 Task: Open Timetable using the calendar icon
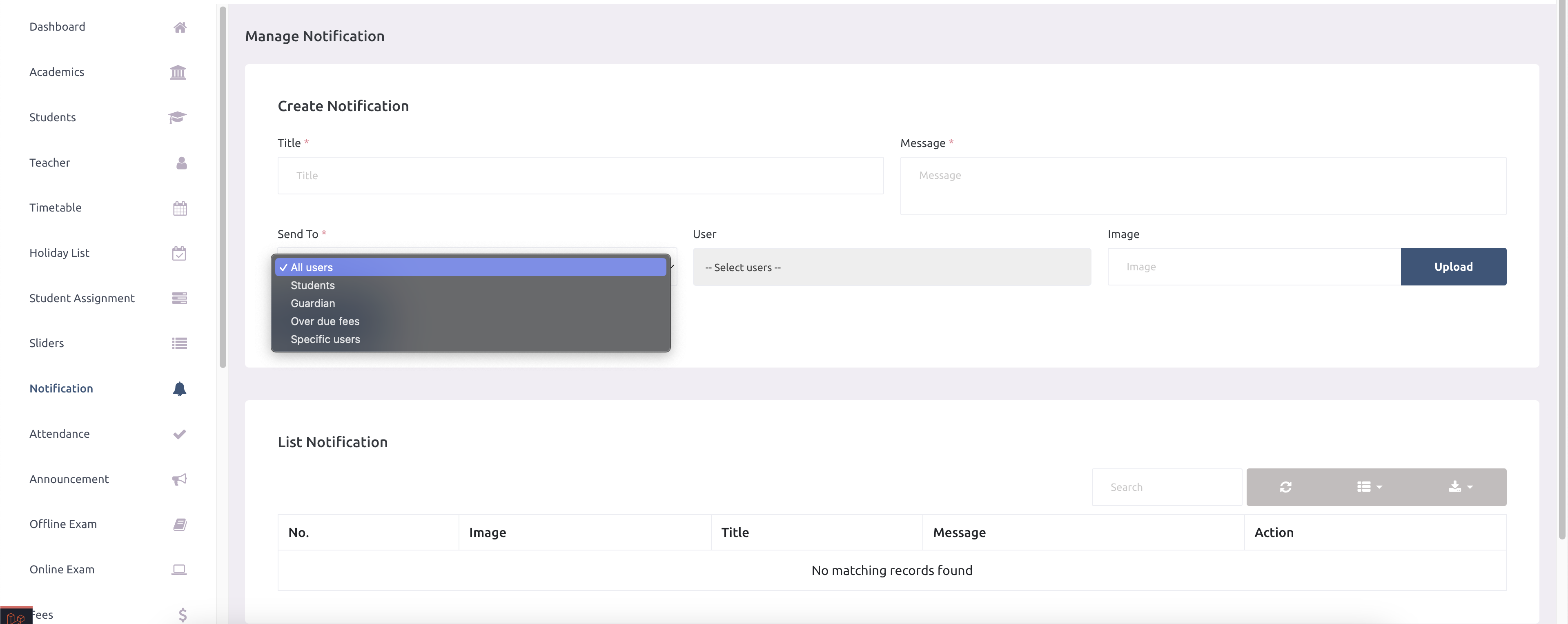click(180, 207)
